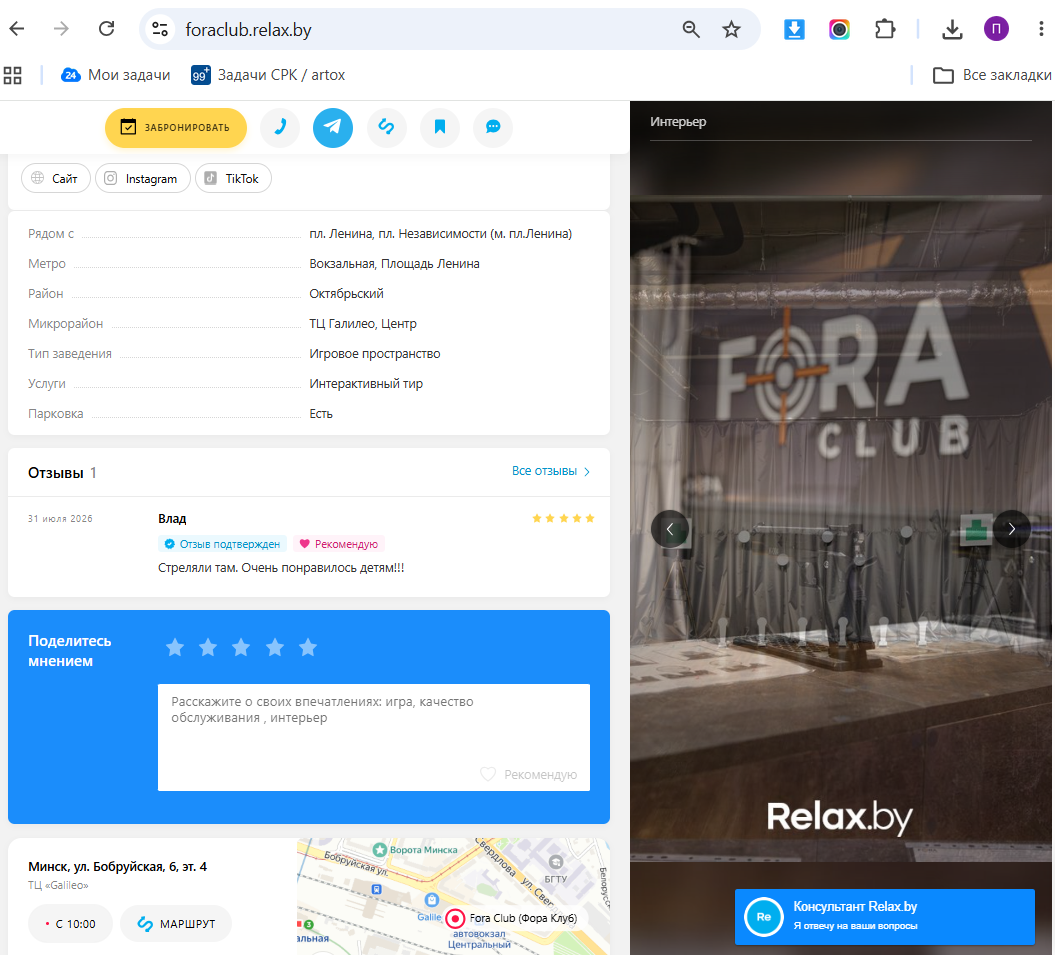The height and width of the screenshot is (955, 1055).
Task: Open the Мои задачи bookmark
Action: [x=116, y=75]
